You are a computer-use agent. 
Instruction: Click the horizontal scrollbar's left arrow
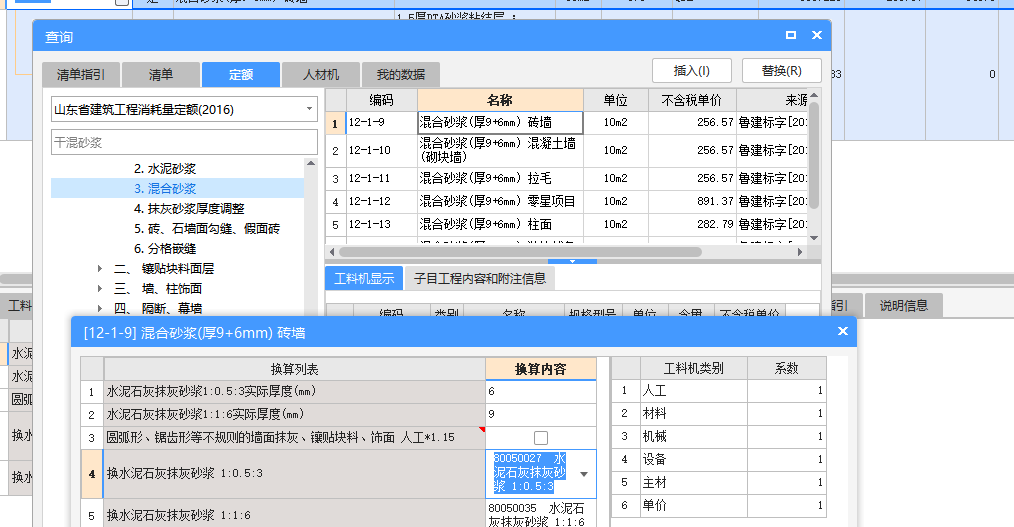coord(332,252)
